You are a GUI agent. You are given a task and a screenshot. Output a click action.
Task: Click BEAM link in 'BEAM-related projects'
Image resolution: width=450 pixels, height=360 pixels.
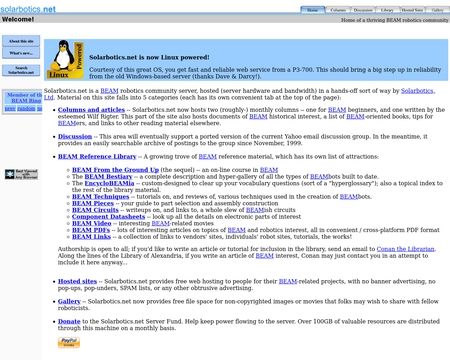click(x=288, y=281)
